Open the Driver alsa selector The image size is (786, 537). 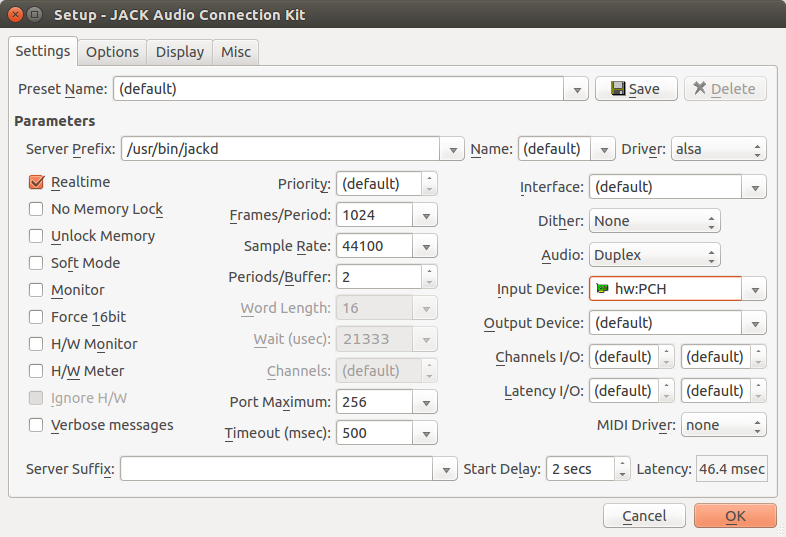[x=719, y=149]
